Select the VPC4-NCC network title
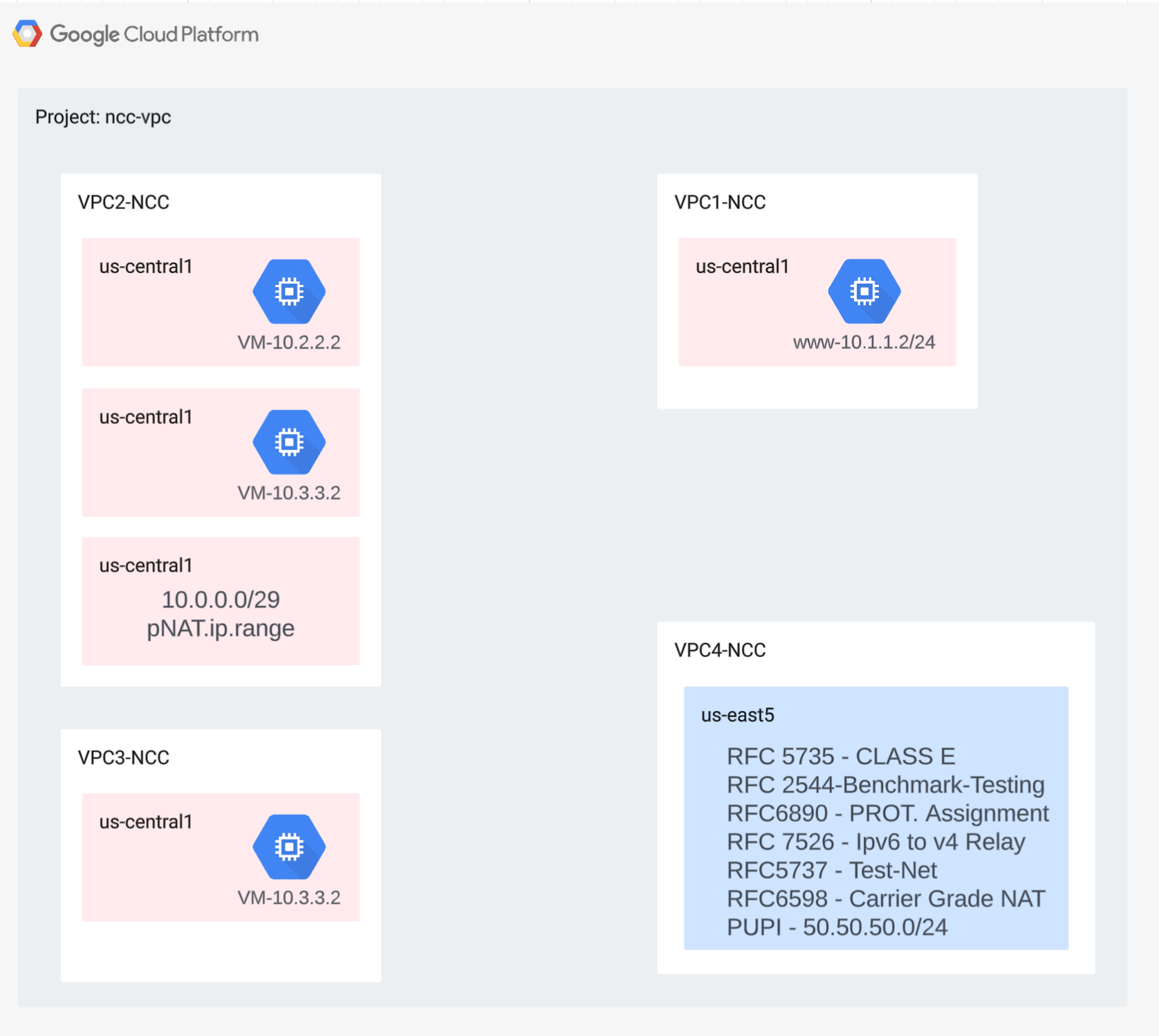The height and width of the screenshot is (1036, 1159). pyautogui.click(x=720, y=650)
